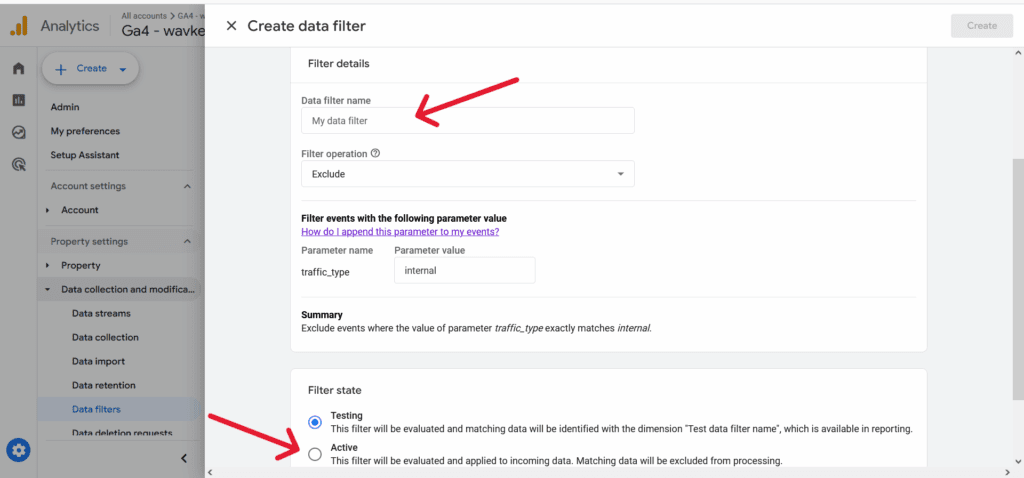The height and width of the screenshot is (478, 1024).
Task: Open 'How do I append this parameter' link
Action: 400,231
